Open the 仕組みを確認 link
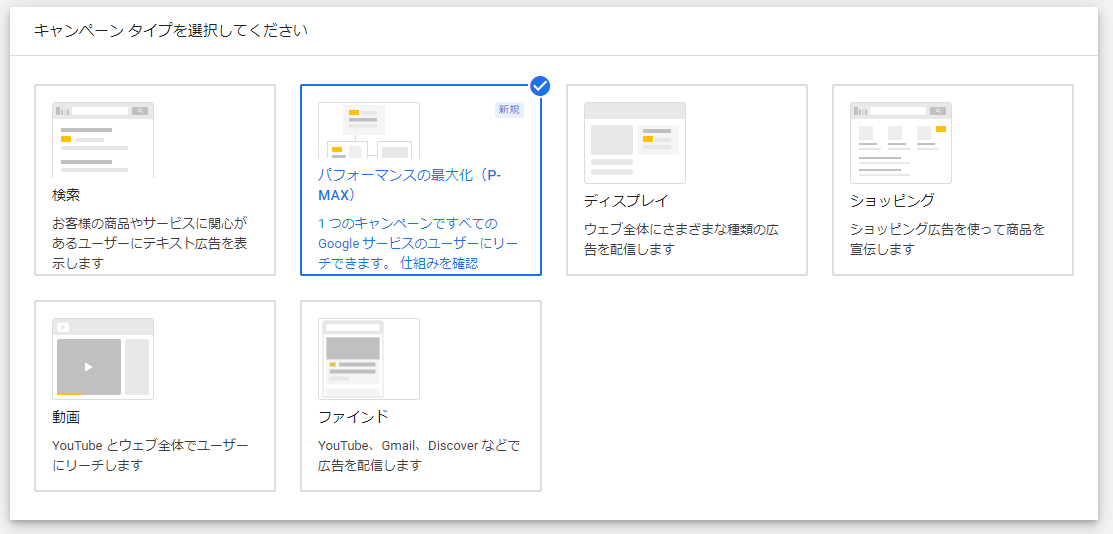 439,264
